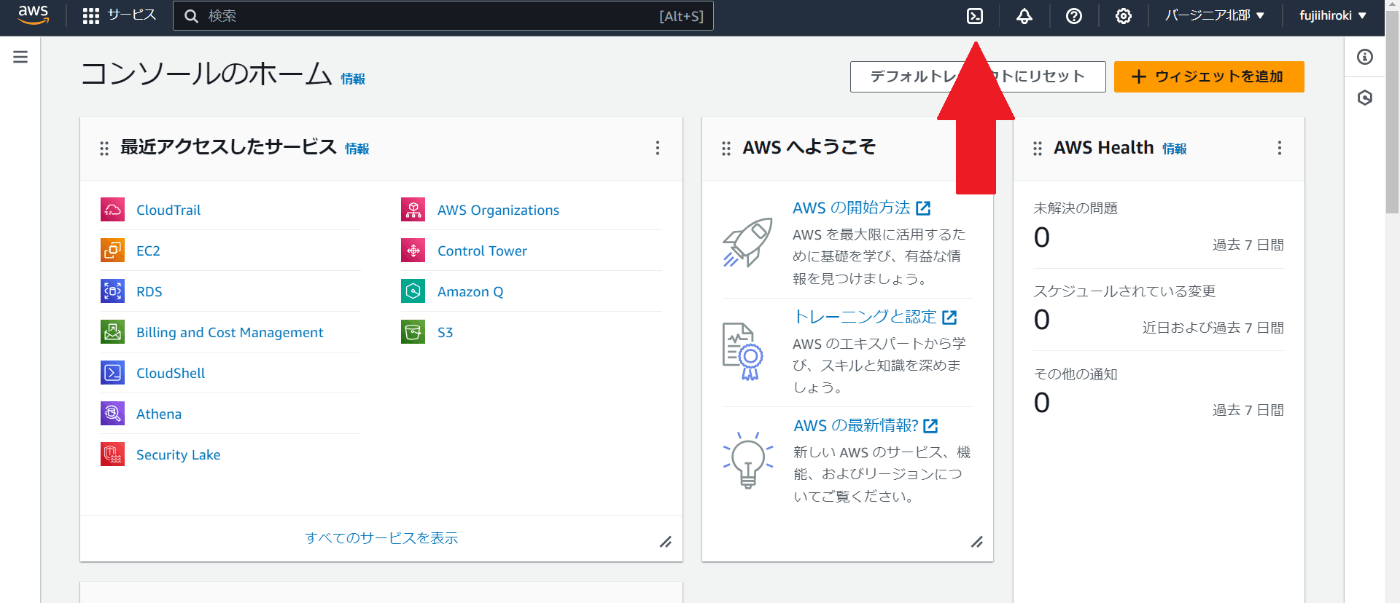1400x603 pixels.
Task: Click the CloudShell icon in recent services
Action: [x=112, y=373]
